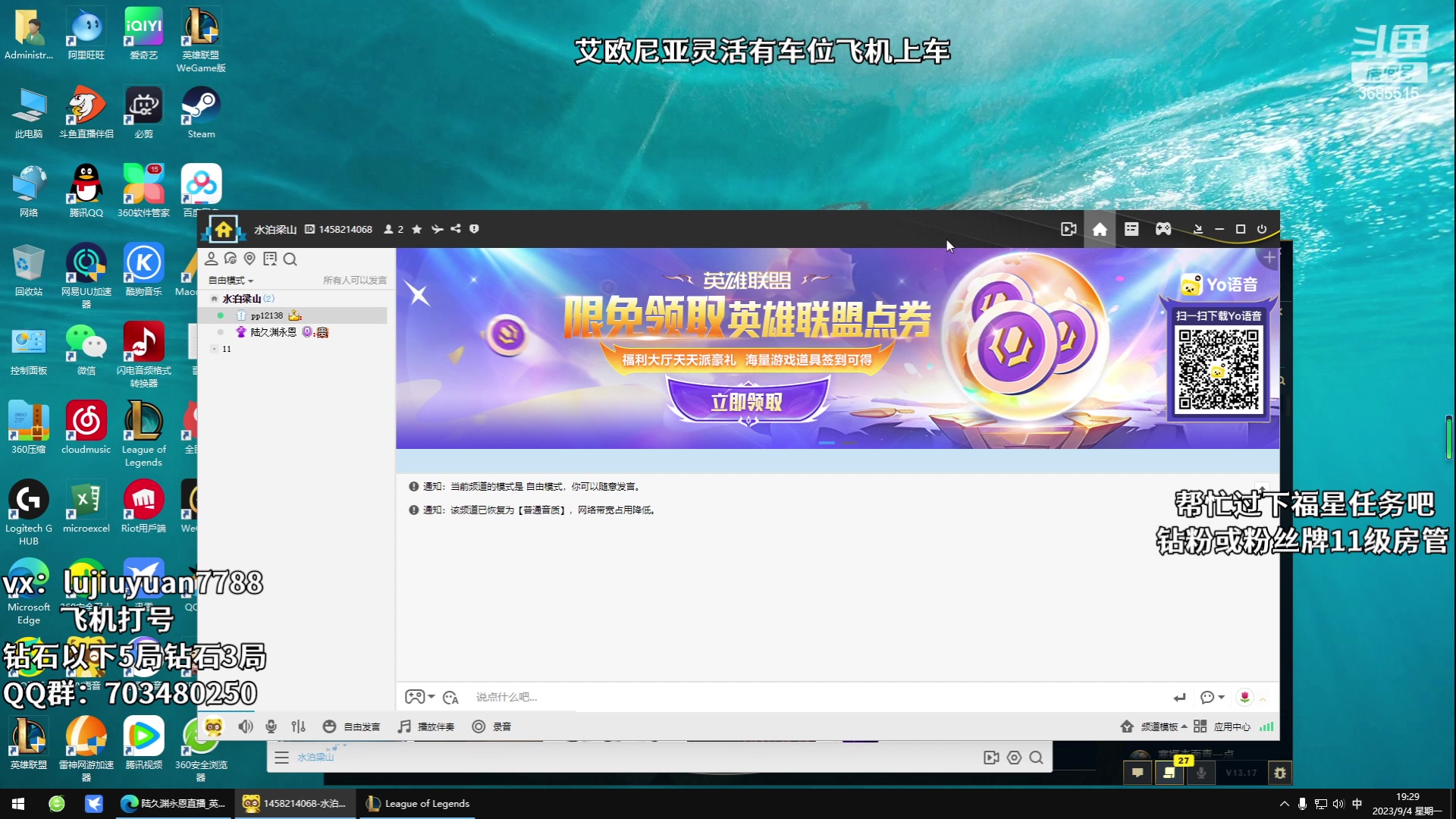The height and width of the screenshot is (819, 1456).
Task: Open the 频道模板 channel template menu
Action: pos(1153,726)
